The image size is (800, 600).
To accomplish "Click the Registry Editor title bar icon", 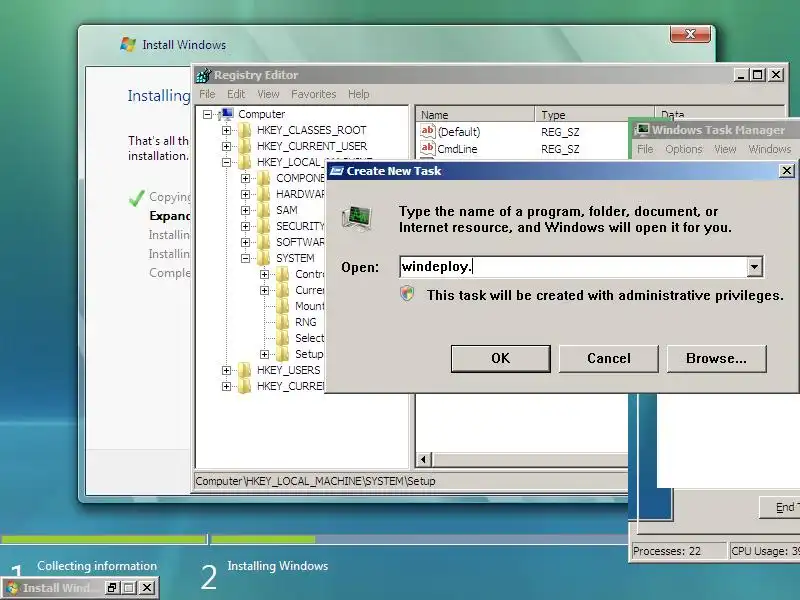I will pos(204,75).
